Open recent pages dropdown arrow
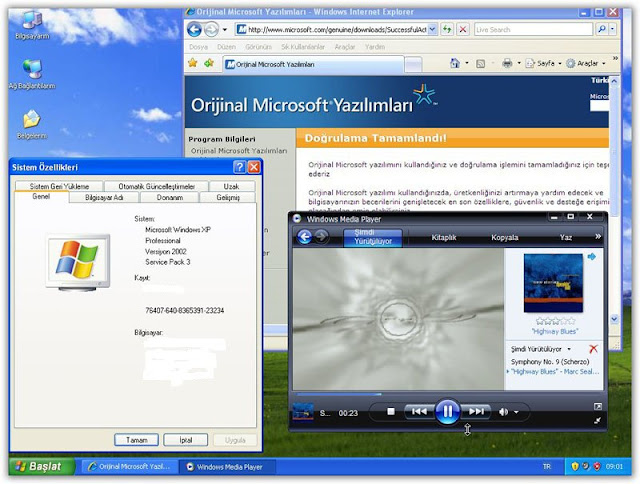640x484 pixels. pos(224,30)
